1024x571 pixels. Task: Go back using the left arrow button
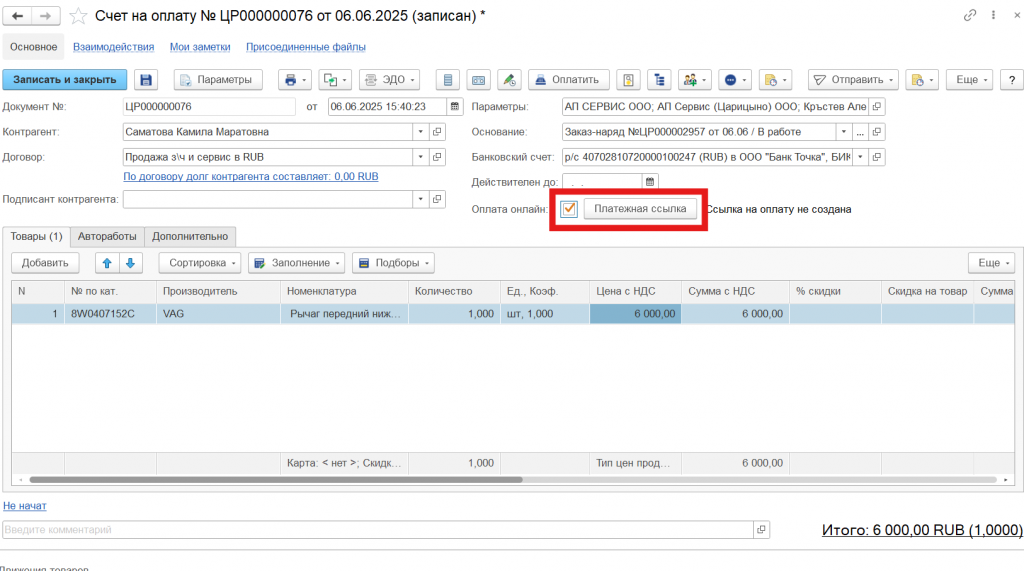click(x=18, y=16)
